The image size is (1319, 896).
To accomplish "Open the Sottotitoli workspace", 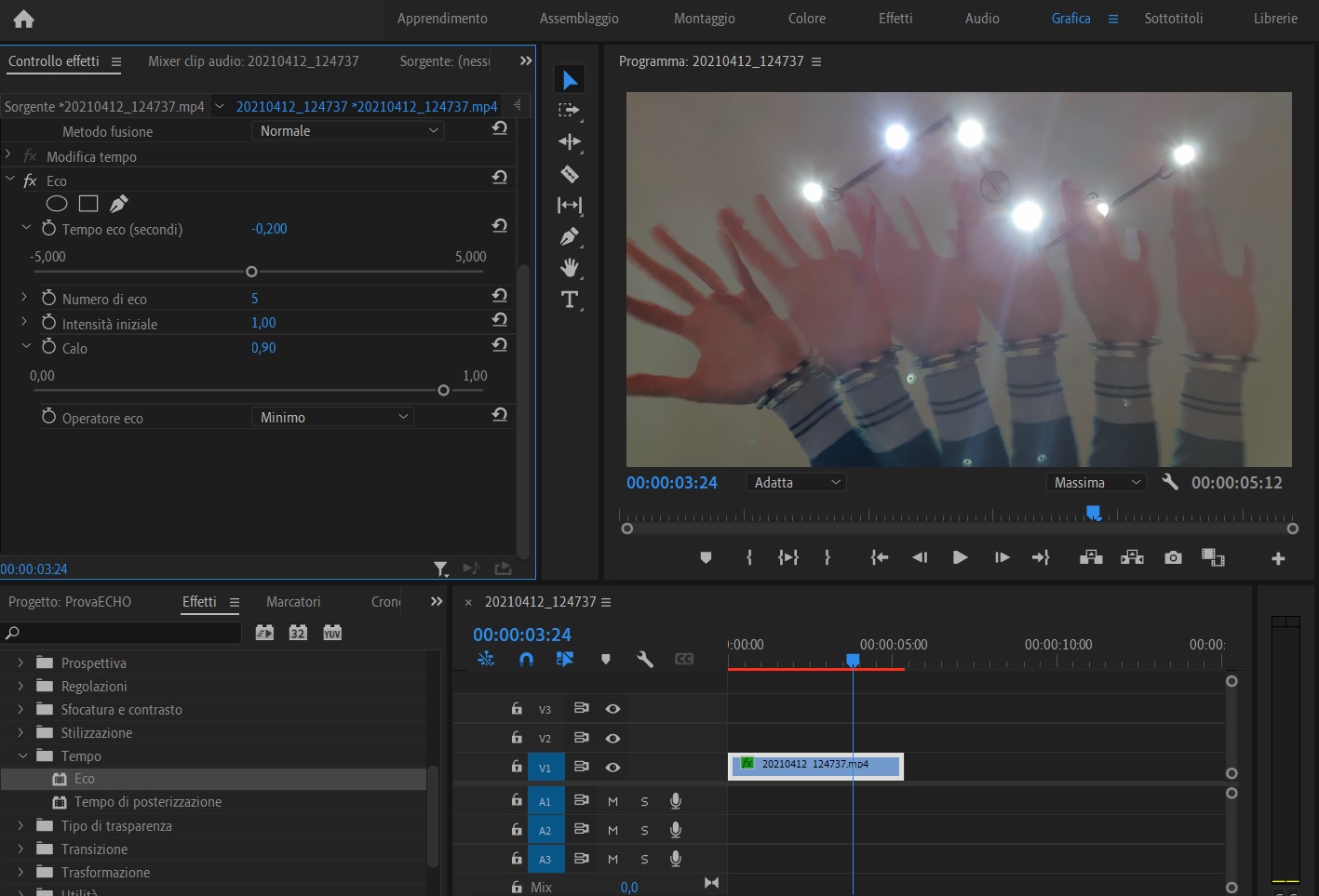I will point(1174,19).
